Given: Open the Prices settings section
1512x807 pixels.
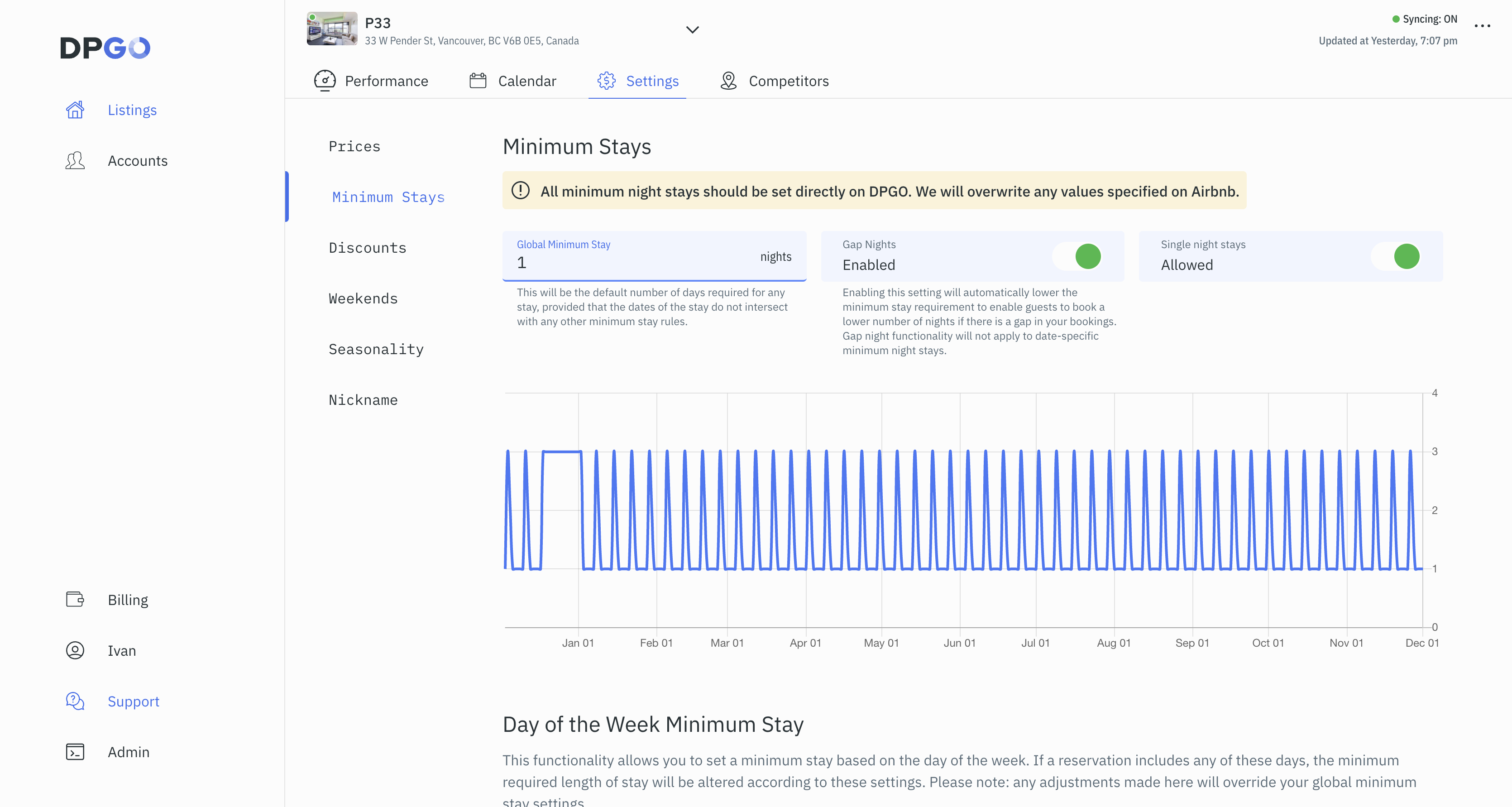Looking at the screenshot, I should point(354,146).
